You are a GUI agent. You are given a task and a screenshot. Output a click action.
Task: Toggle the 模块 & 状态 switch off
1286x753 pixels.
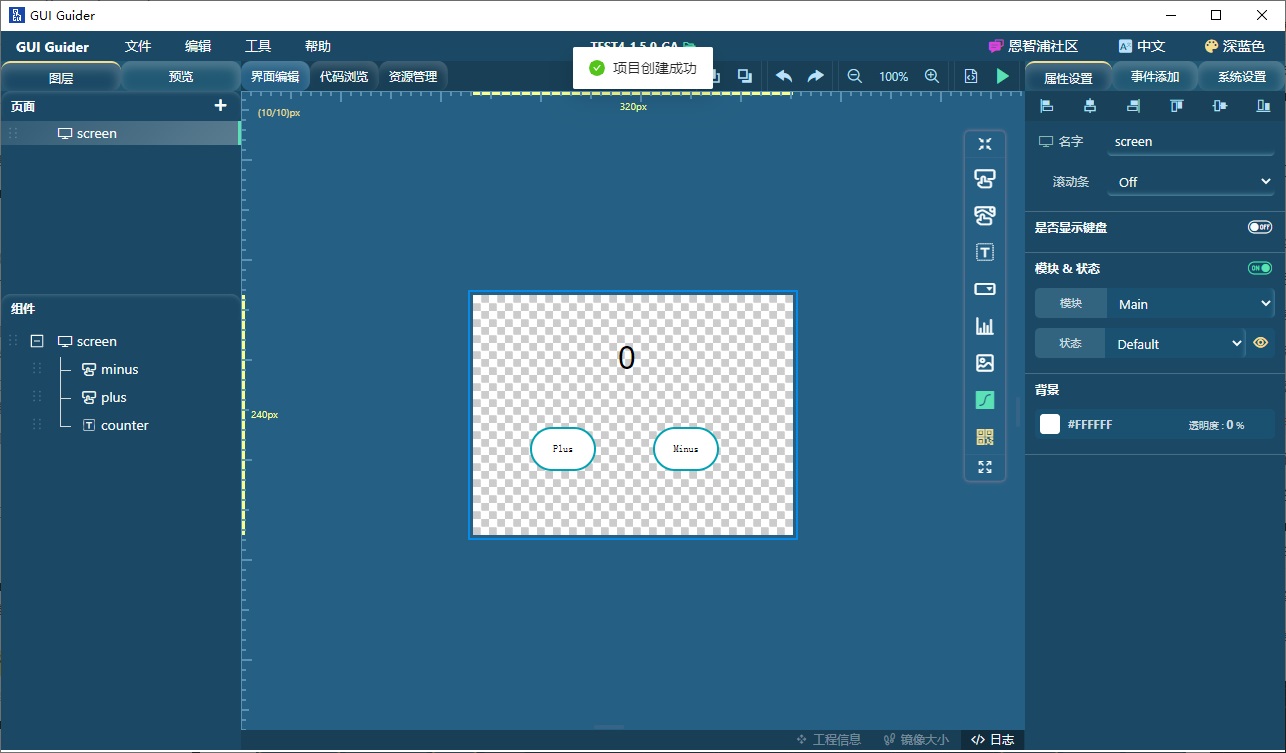point(1259,268)
